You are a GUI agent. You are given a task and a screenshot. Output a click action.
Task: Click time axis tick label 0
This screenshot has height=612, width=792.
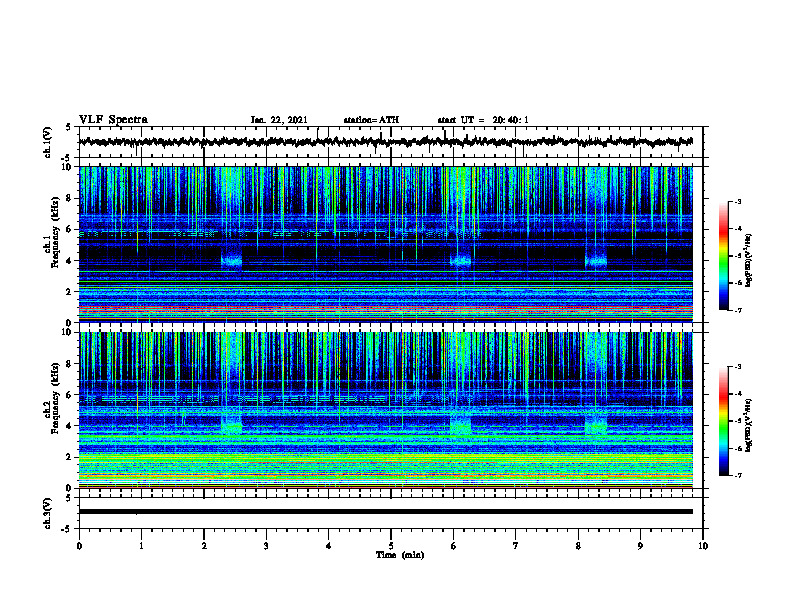tap(79, 546)
